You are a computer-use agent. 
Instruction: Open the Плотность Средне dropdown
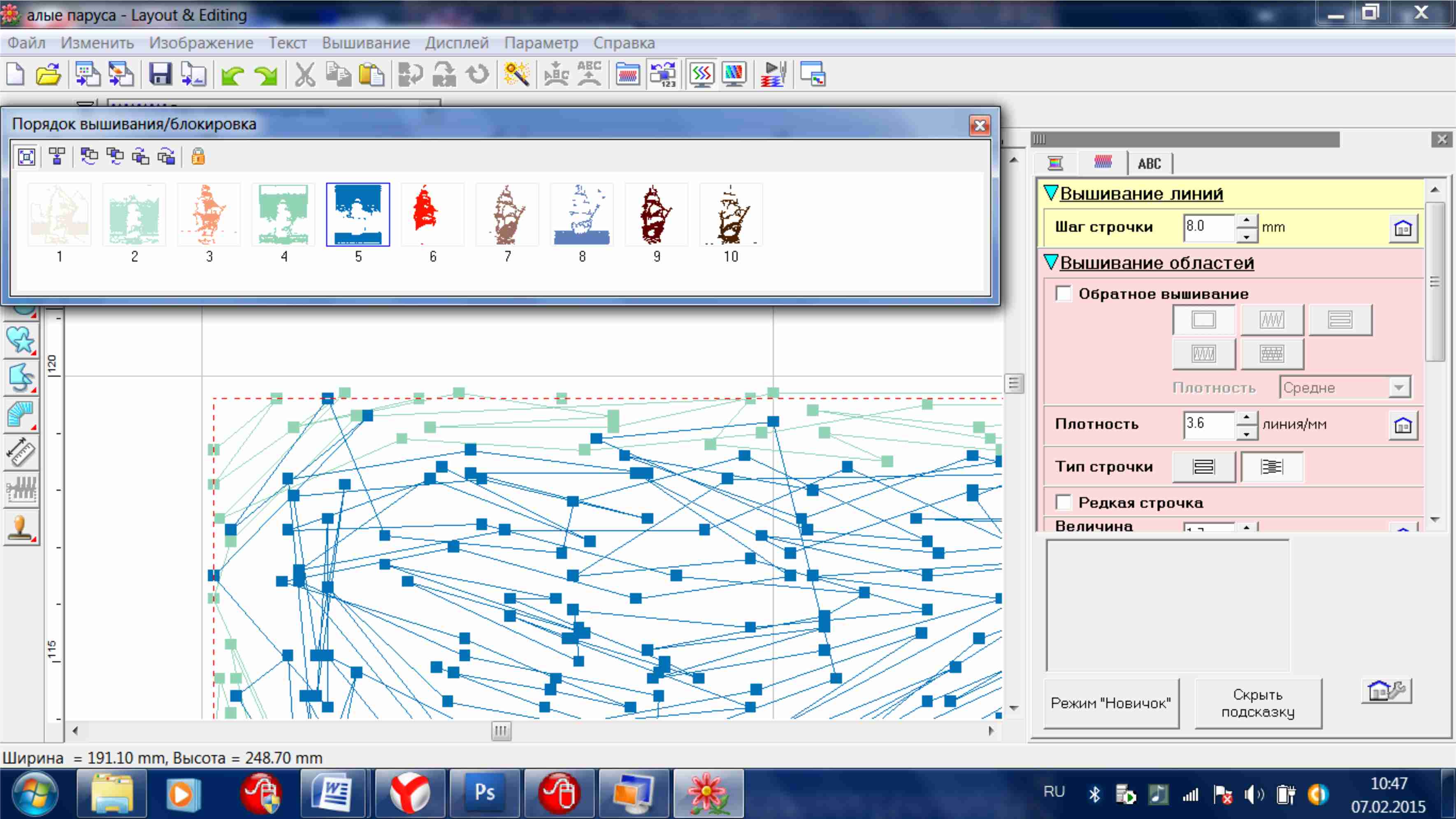coord(1399,388)
